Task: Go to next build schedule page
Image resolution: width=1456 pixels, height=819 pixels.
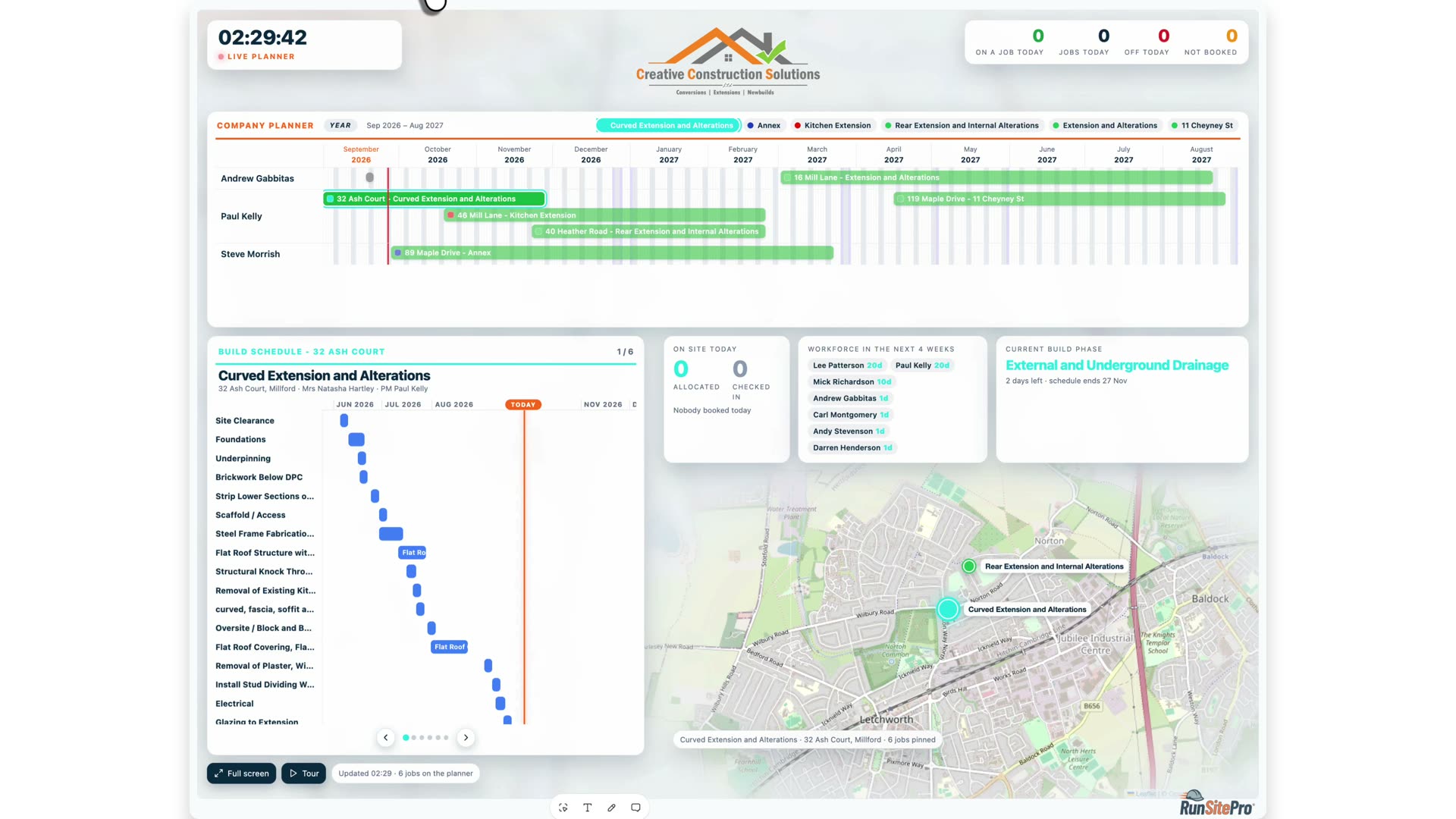Action: coord(466,737)
